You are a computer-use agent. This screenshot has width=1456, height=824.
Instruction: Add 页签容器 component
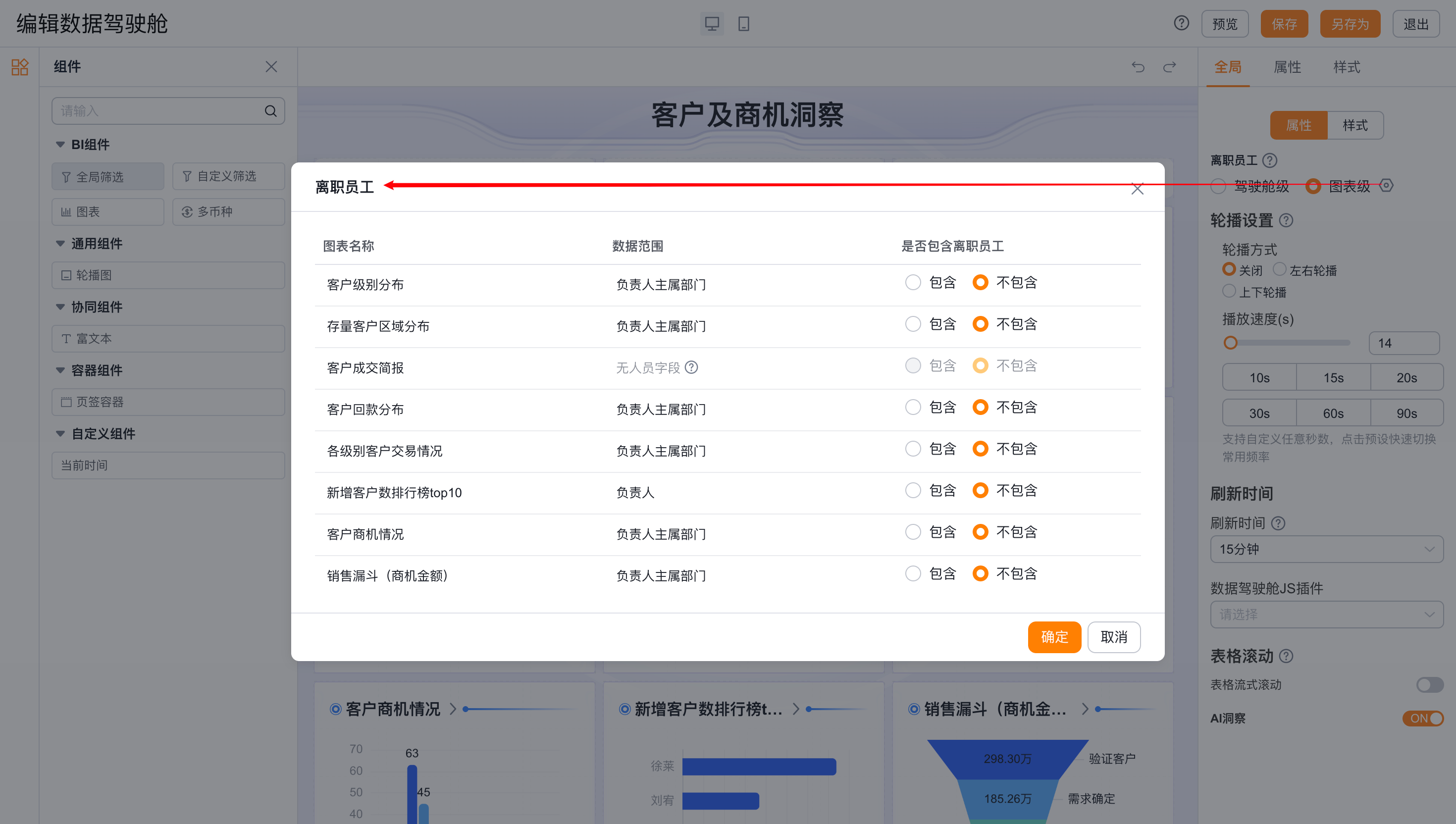click(168, 402)
